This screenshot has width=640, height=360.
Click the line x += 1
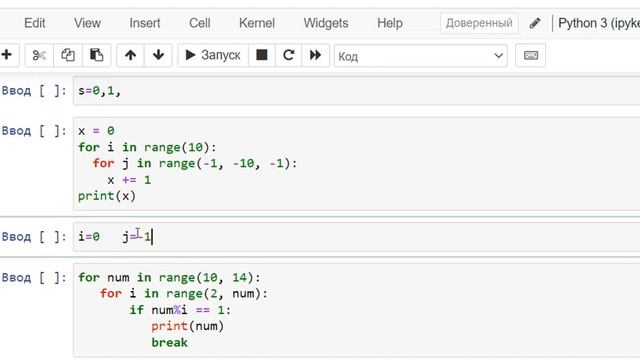[x=129, y=180]
